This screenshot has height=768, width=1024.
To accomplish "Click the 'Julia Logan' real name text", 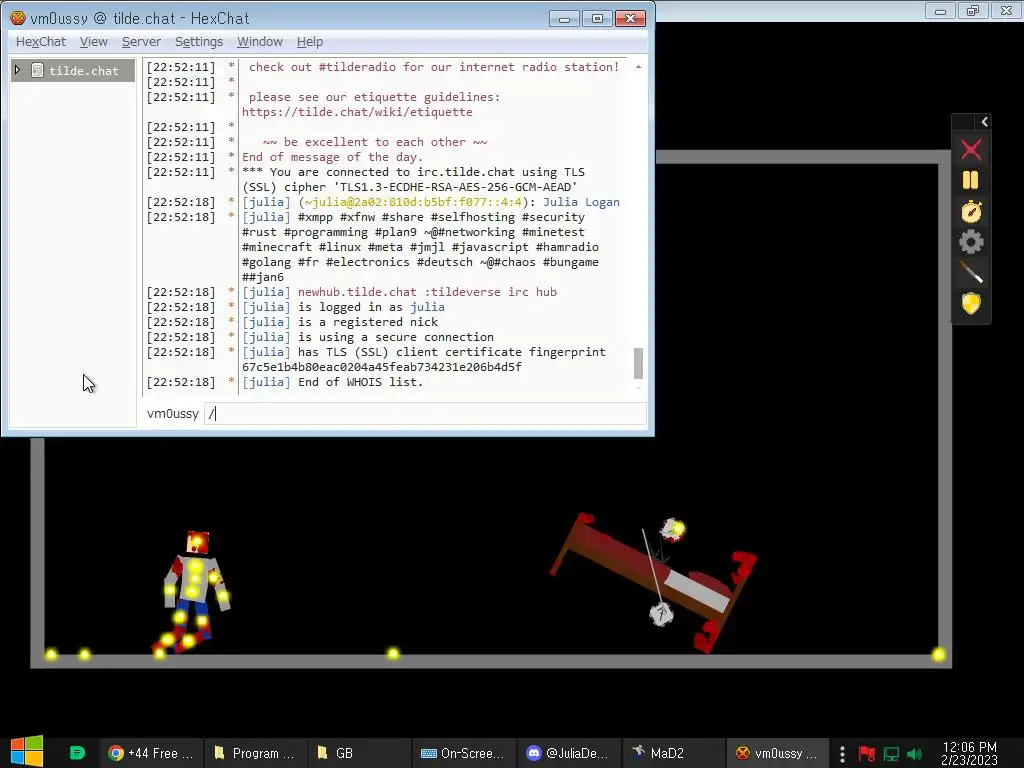I will click(x=581, y=202).
